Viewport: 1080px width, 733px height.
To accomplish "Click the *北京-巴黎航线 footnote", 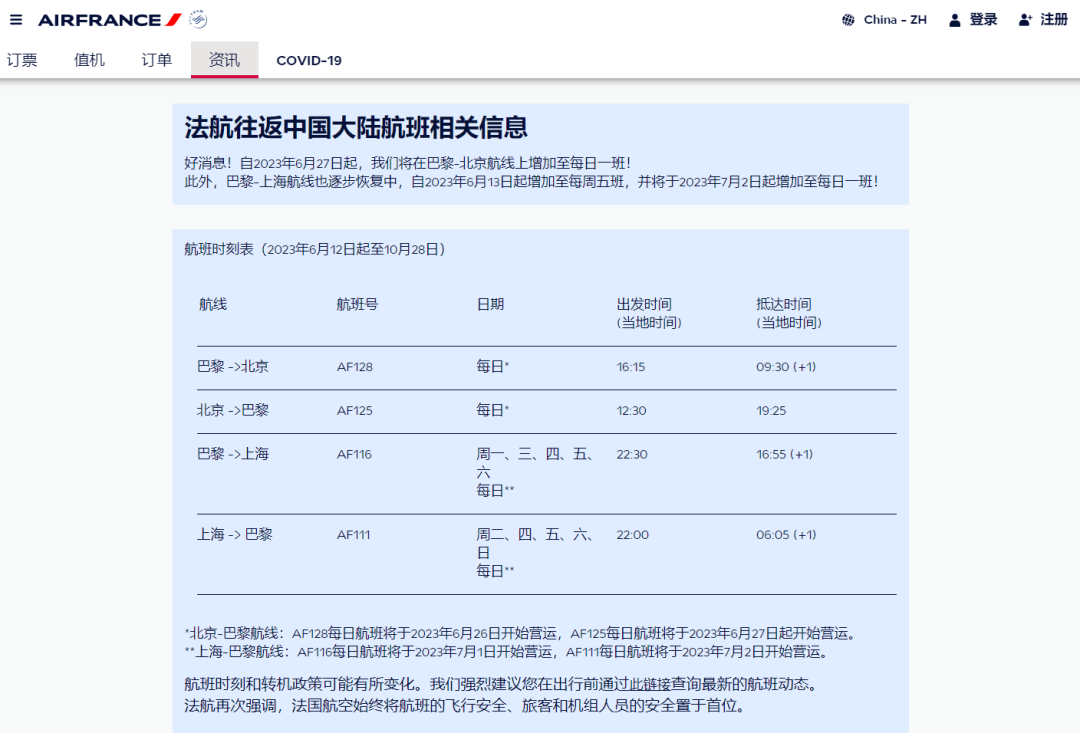I will click(522, 633).
